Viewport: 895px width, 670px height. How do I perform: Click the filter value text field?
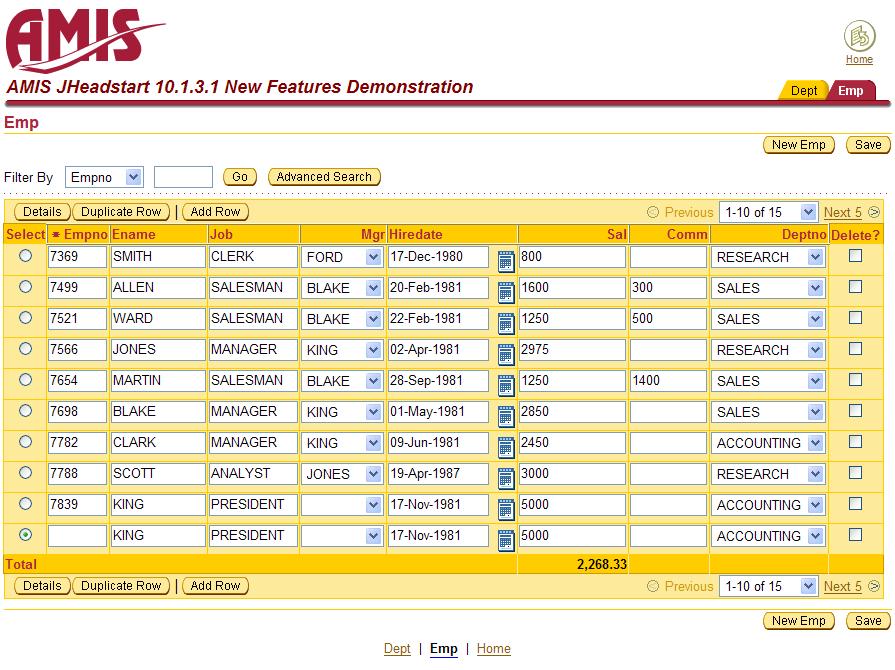tap(183, 177)
